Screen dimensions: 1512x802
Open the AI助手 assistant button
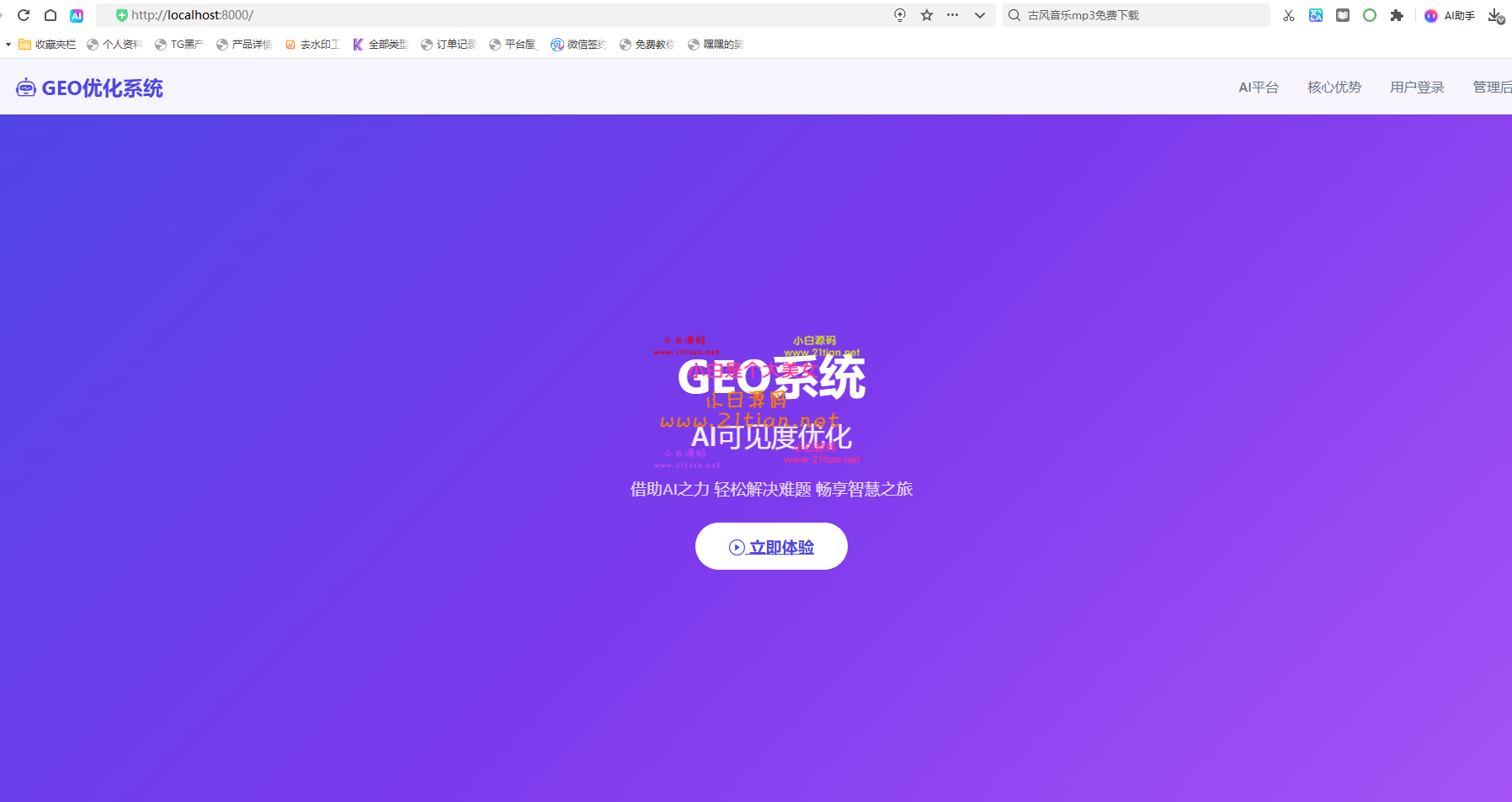(1450, 15)
